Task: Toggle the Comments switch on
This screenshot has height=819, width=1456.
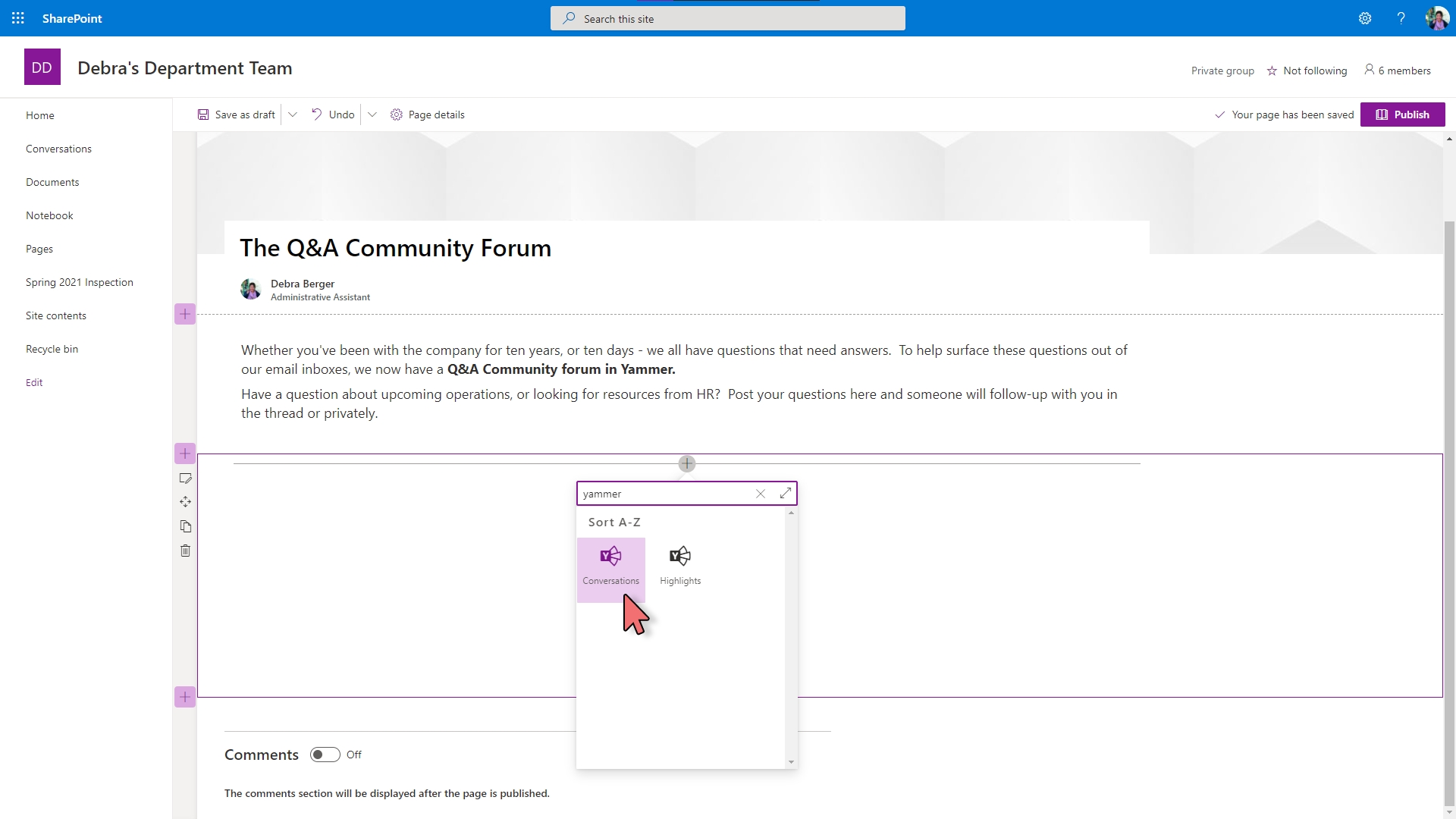Action: pos(325,755)
